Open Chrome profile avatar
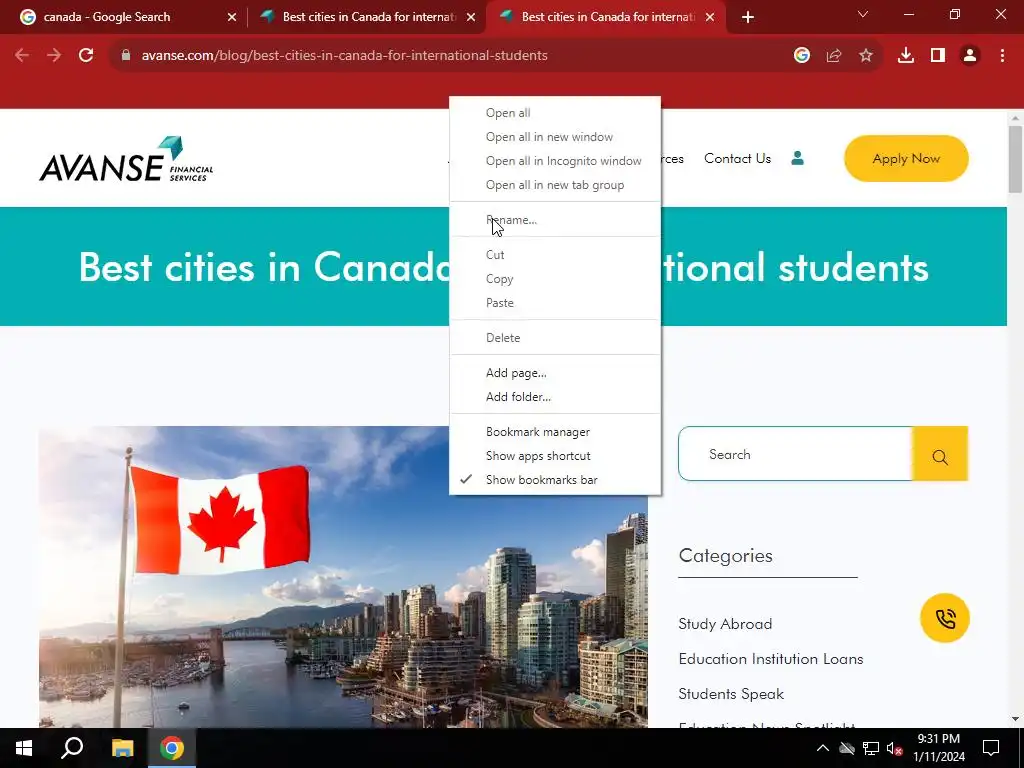The width and height of the screenshot is (1024, 768). point(970,56)
